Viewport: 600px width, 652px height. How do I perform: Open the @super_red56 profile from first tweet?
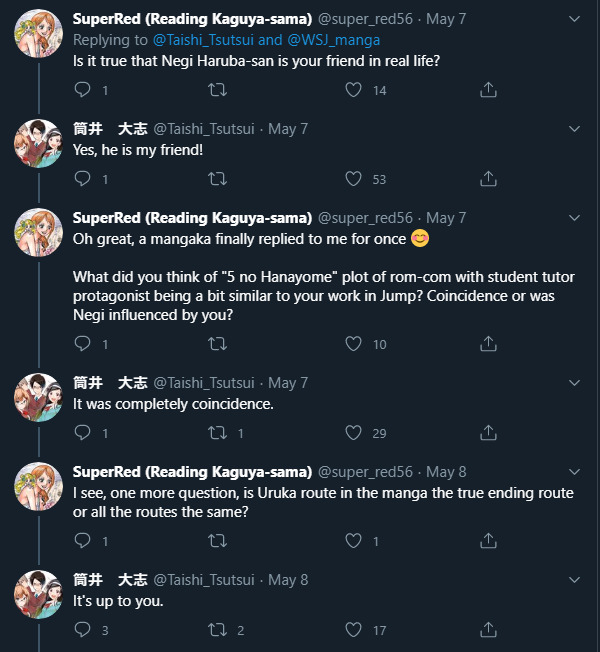(x=366, y=20)
